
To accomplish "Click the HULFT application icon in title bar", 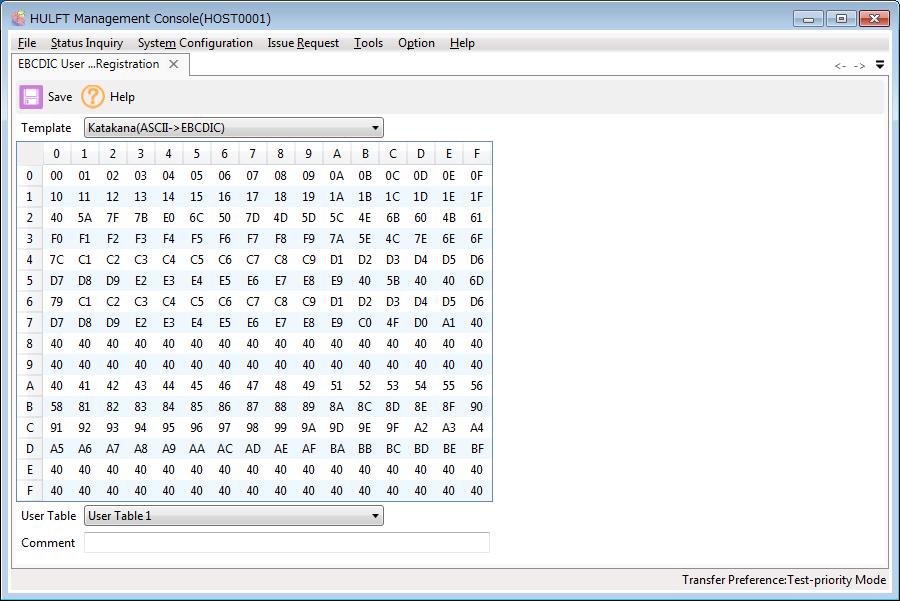I will 18,18.
